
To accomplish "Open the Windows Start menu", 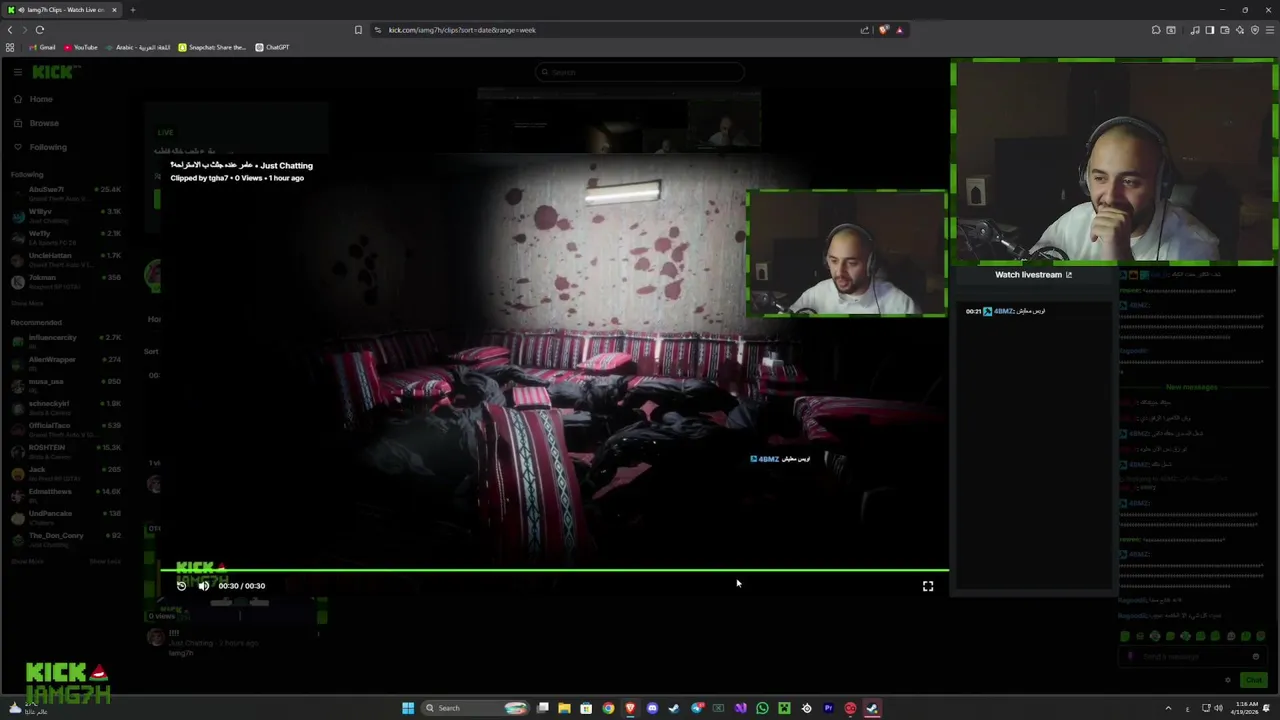I will click(408, 708).
